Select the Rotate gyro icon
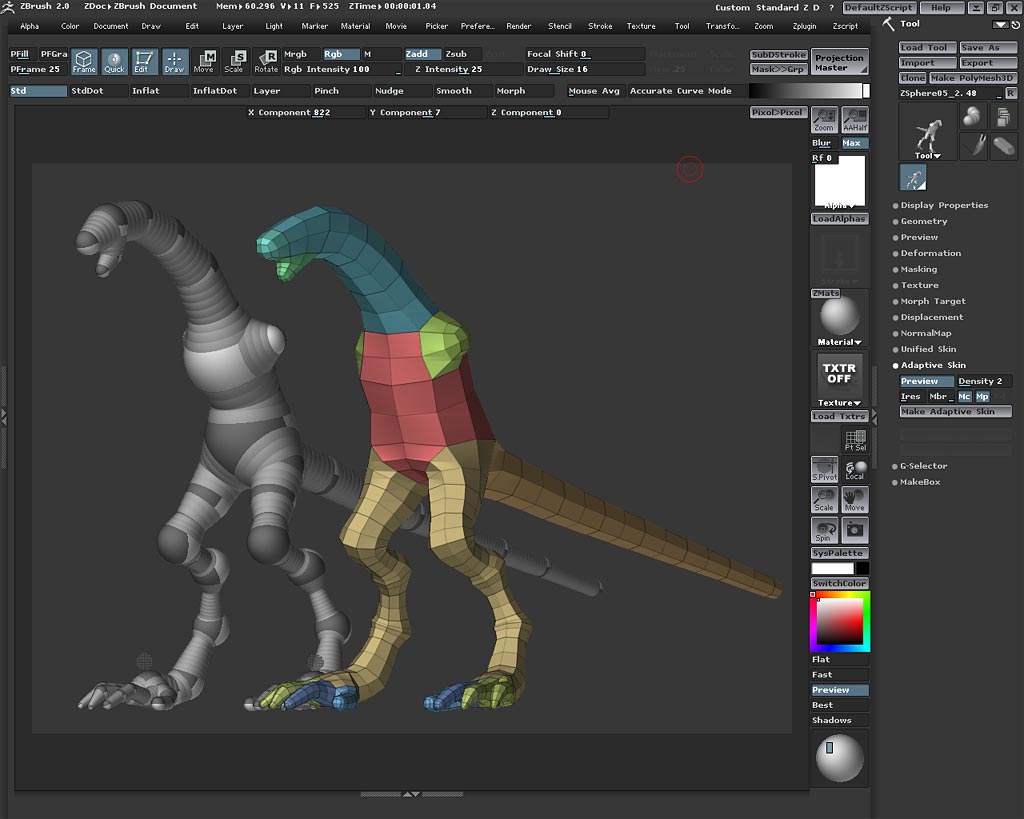Image resolution: width=1024 pixels, height=819 pixels. pos(266,61)
